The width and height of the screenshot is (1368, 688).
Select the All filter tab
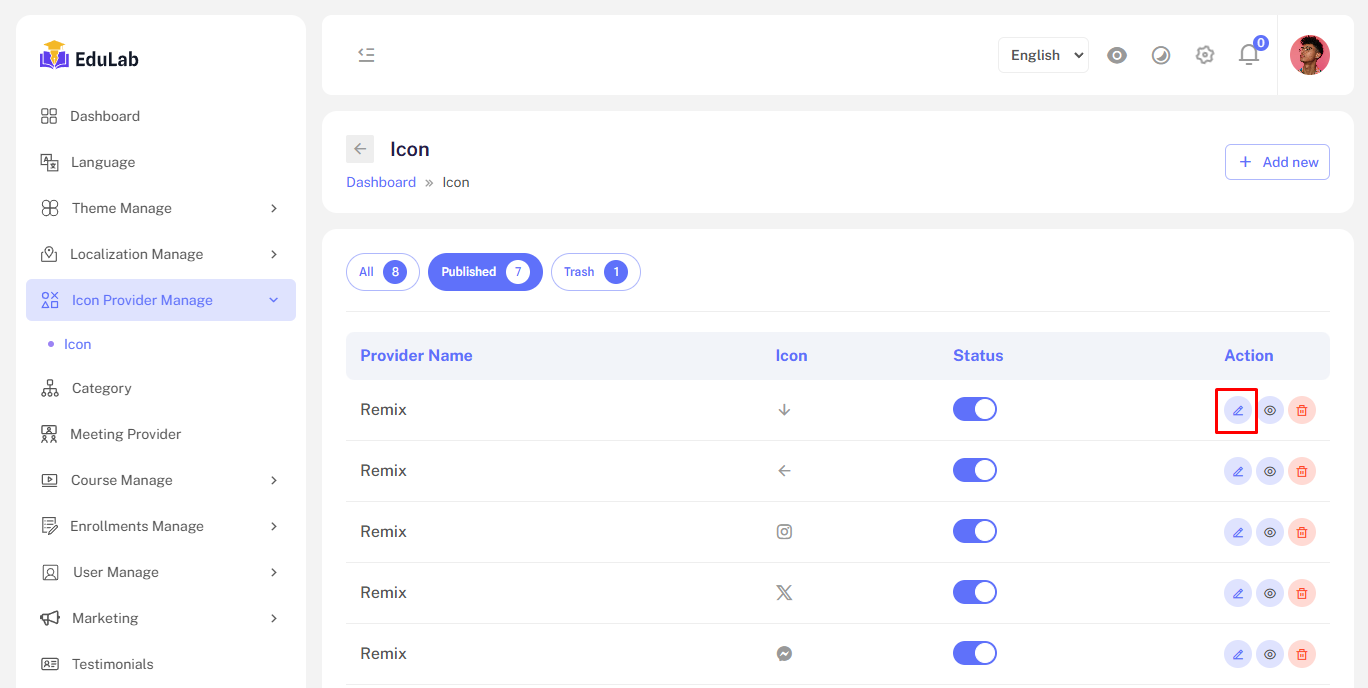382,272
